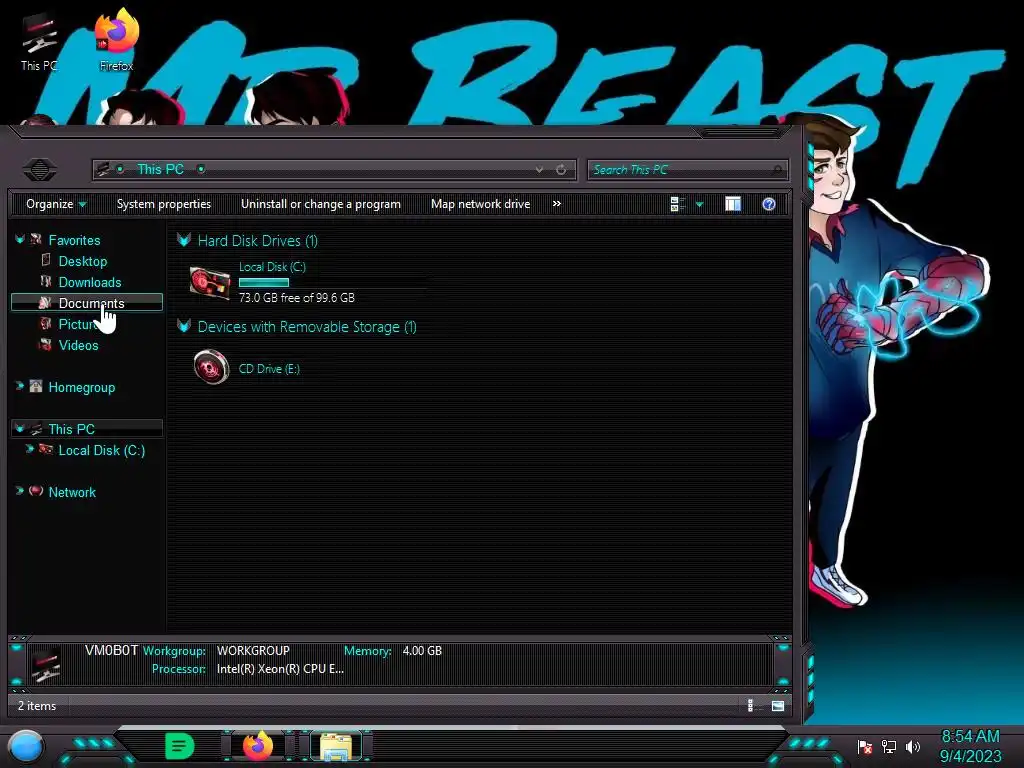
Task: Click the CD Drive (E:) label
Action: tap(269, 369)
